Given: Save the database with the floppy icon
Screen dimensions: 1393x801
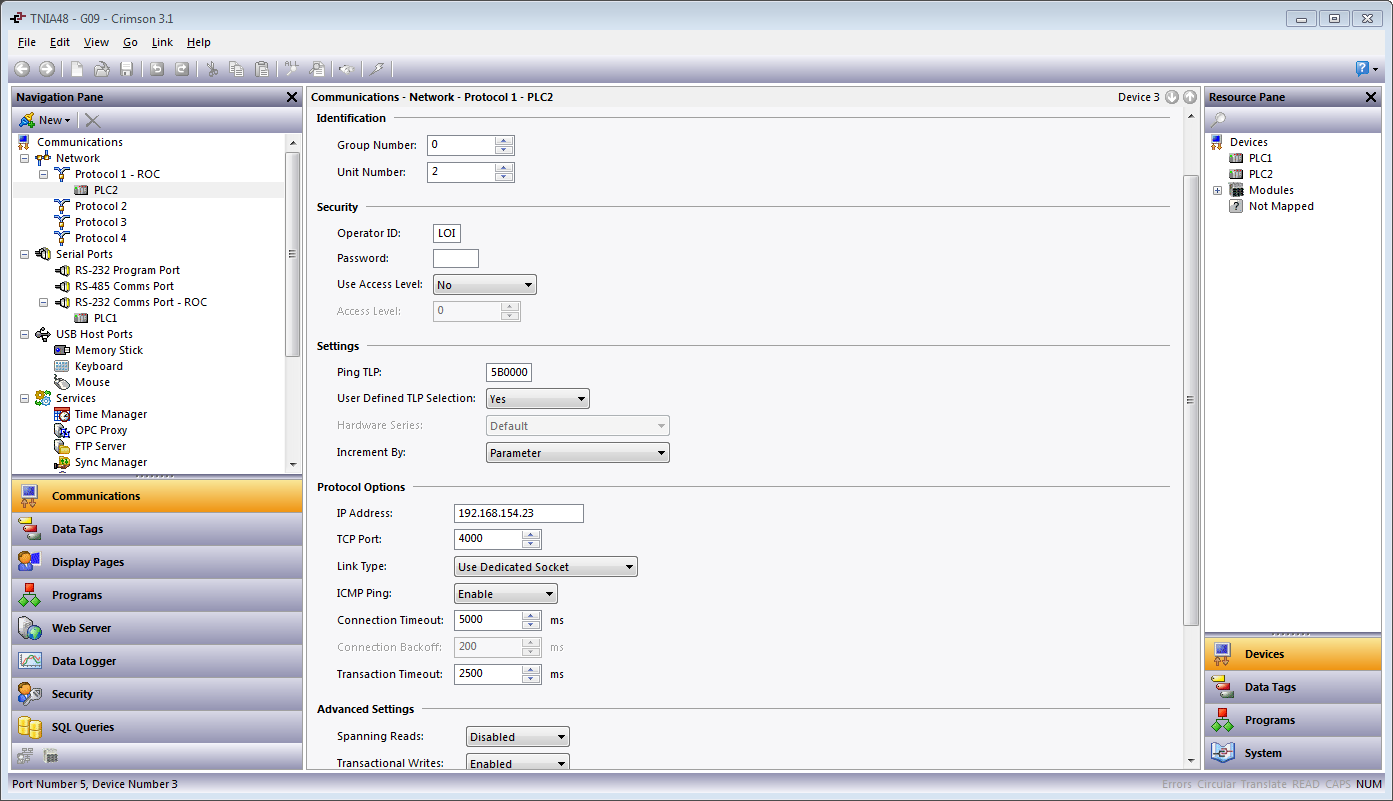Looking at the screenshot, I should 127,69.
